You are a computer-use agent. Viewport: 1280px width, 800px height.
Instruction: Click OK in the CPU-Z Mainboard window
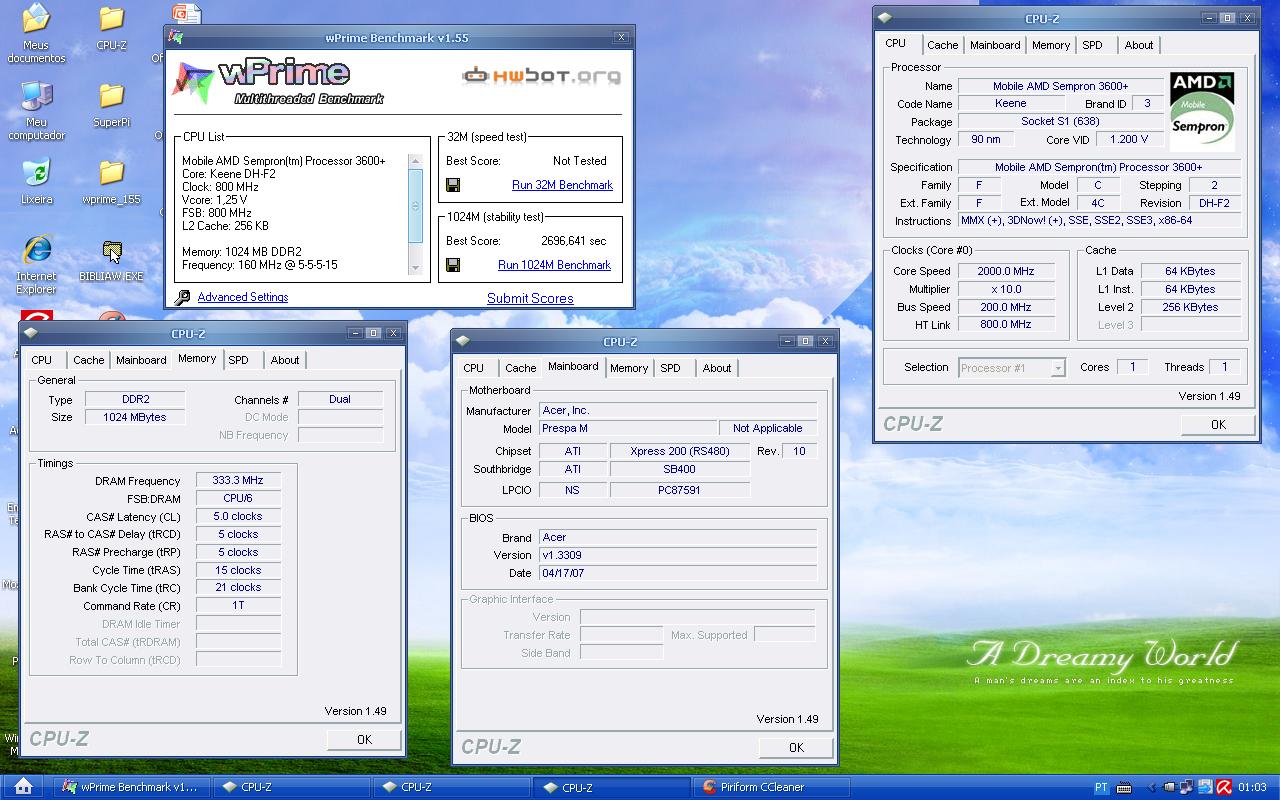coord(796,747)
